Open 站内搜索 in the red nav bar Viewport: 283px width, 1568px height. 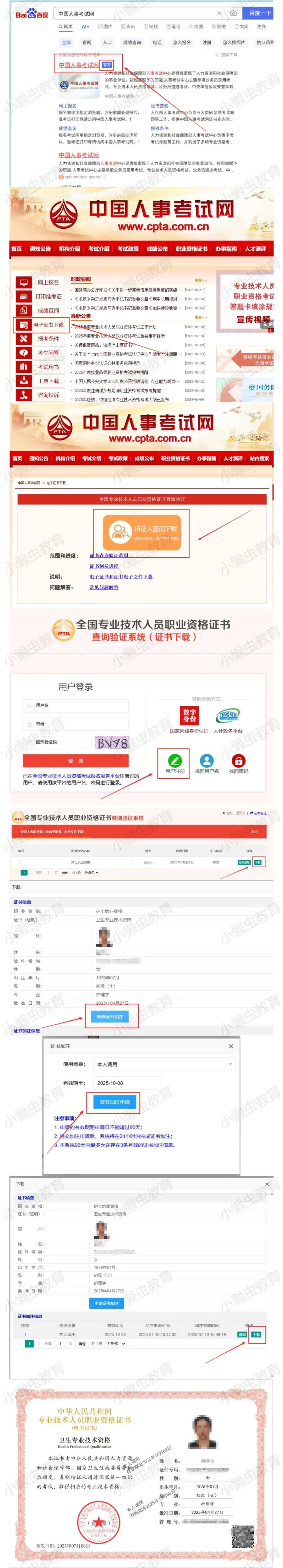point(259,458)
